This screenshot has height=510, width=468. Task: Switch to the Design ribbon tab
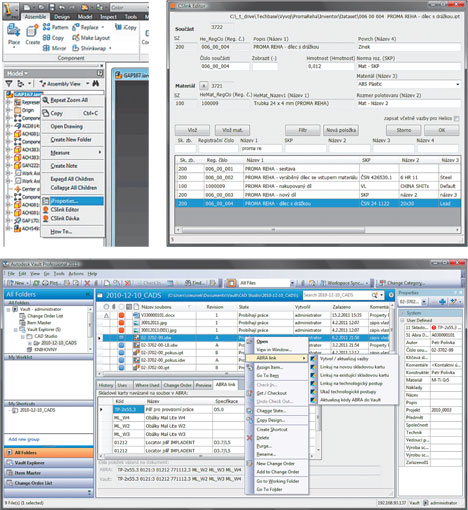click(x=62, y=17)
